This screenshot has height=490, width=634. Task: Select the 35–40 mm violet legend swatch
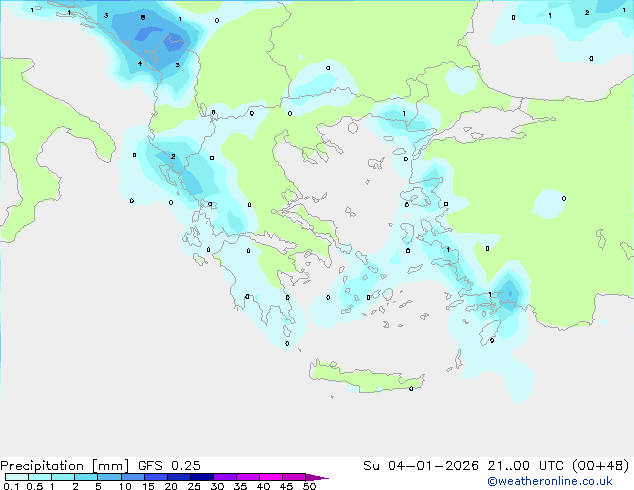(247, 477)
